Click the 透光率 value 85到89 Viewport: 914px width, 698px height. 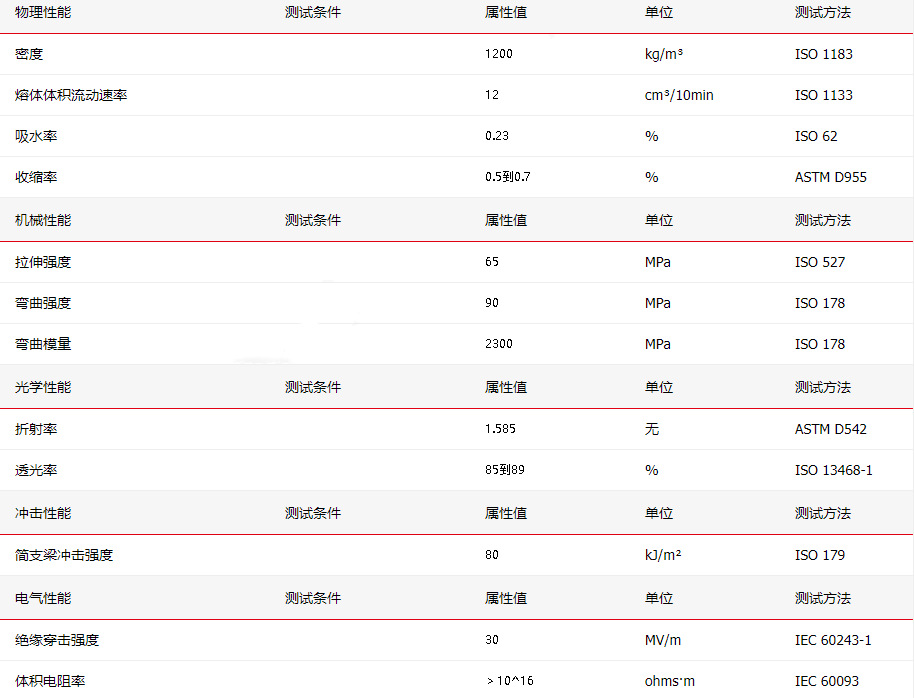(505, 470)
